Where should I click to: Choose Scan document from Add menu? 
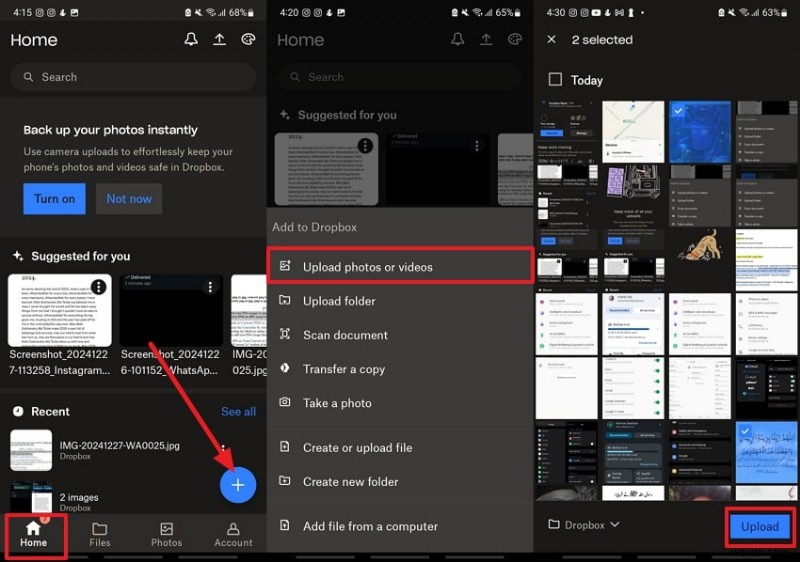point(400,335)
